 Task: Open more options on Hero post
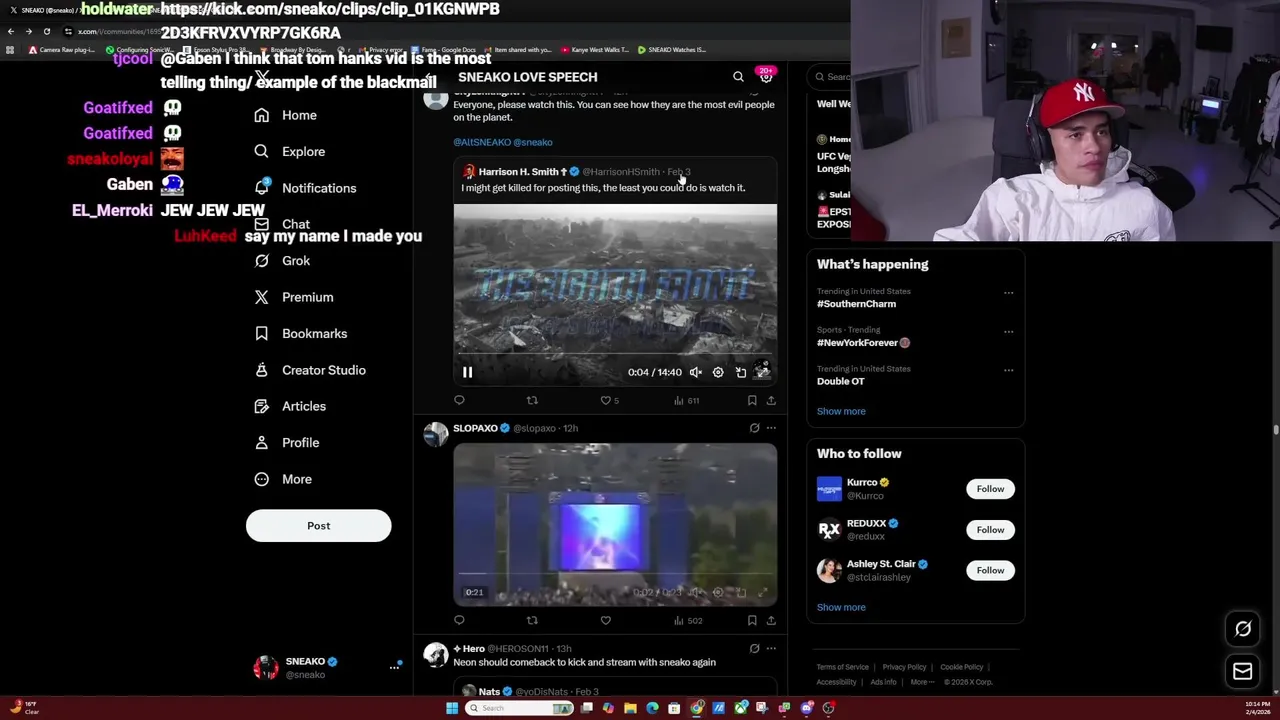tap(771, 648)
